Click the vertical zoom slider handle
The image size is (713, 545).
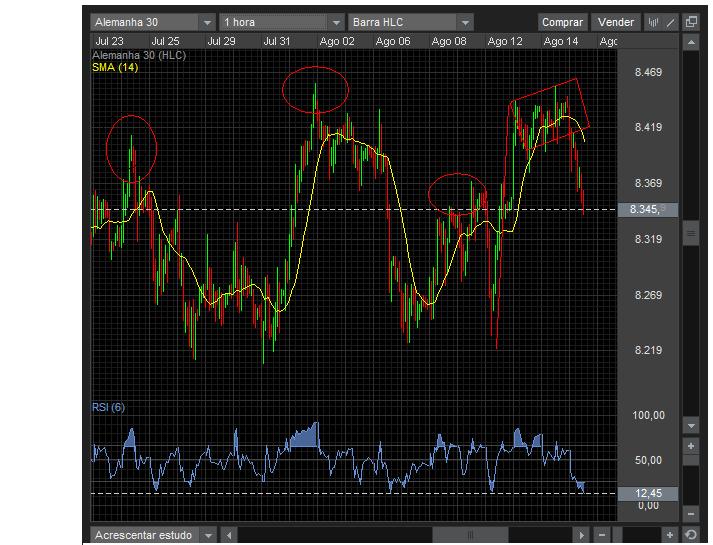(691, 460)
